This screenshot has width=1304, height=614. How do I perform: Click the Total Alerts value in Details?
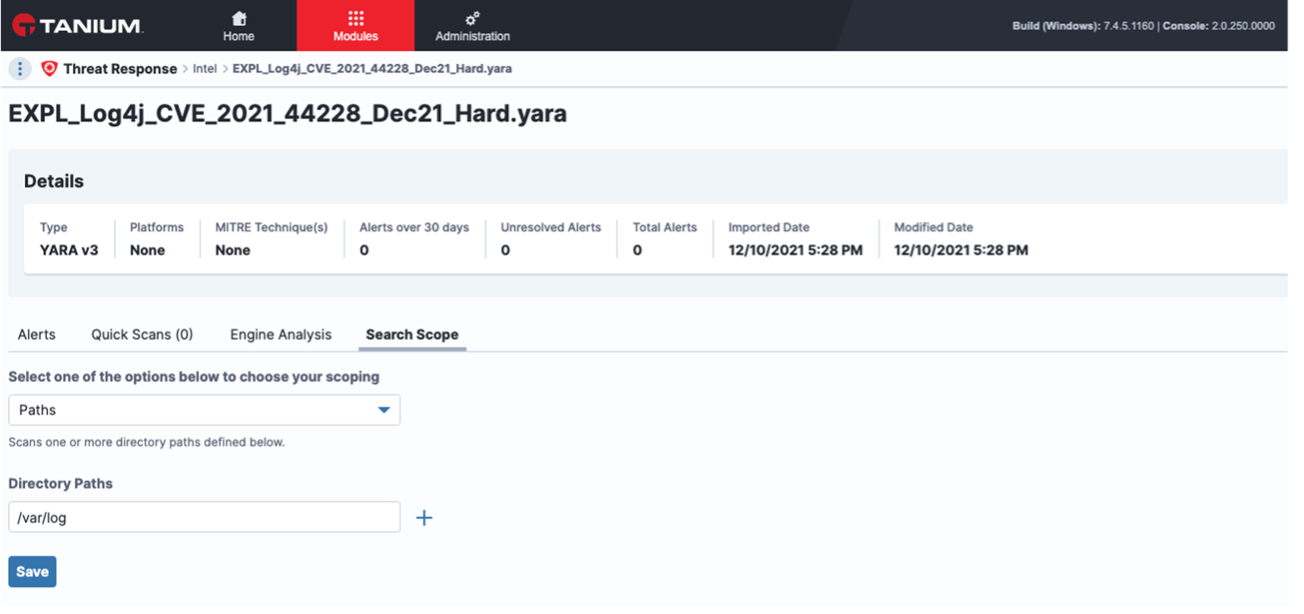pyautogui.click(x=637, y=250)
